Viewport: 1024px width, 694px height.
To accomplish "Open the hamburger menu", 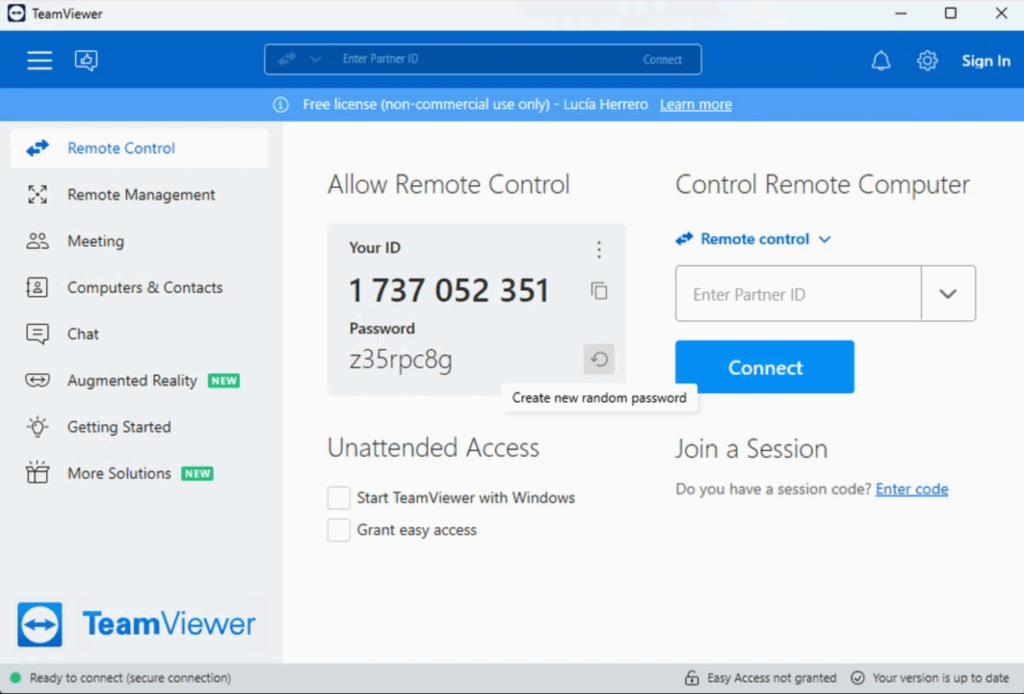I will click(x=39, y=60).
